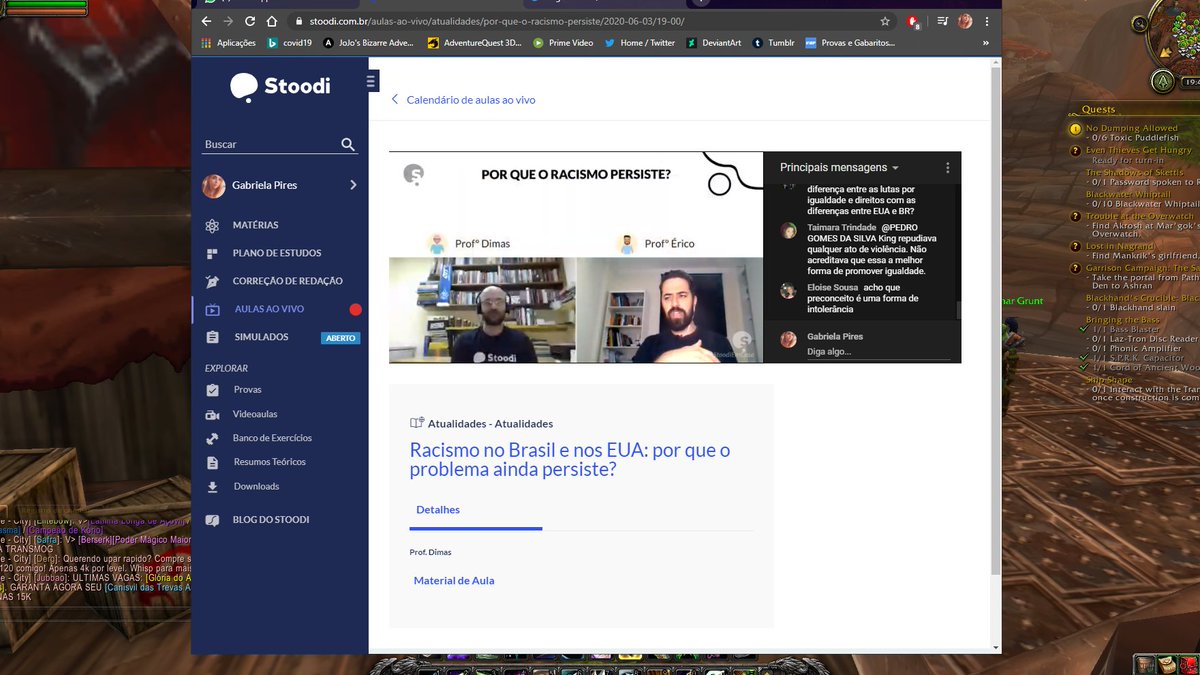Click Eloise Sousa's chat avatar
This screenshot has height=675, width=1200.
pos(789,291)
